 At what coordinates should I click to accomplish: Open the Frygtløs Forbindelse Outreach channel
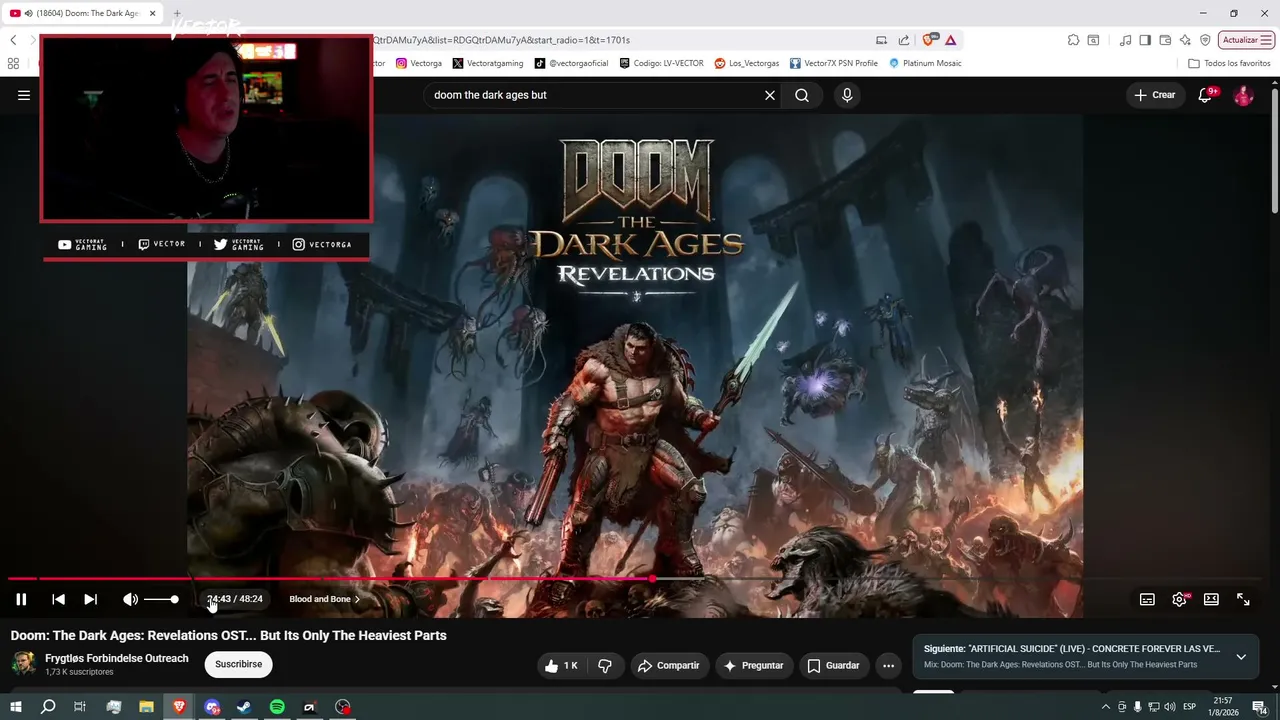pyautogui.click(x=116, y=658)
